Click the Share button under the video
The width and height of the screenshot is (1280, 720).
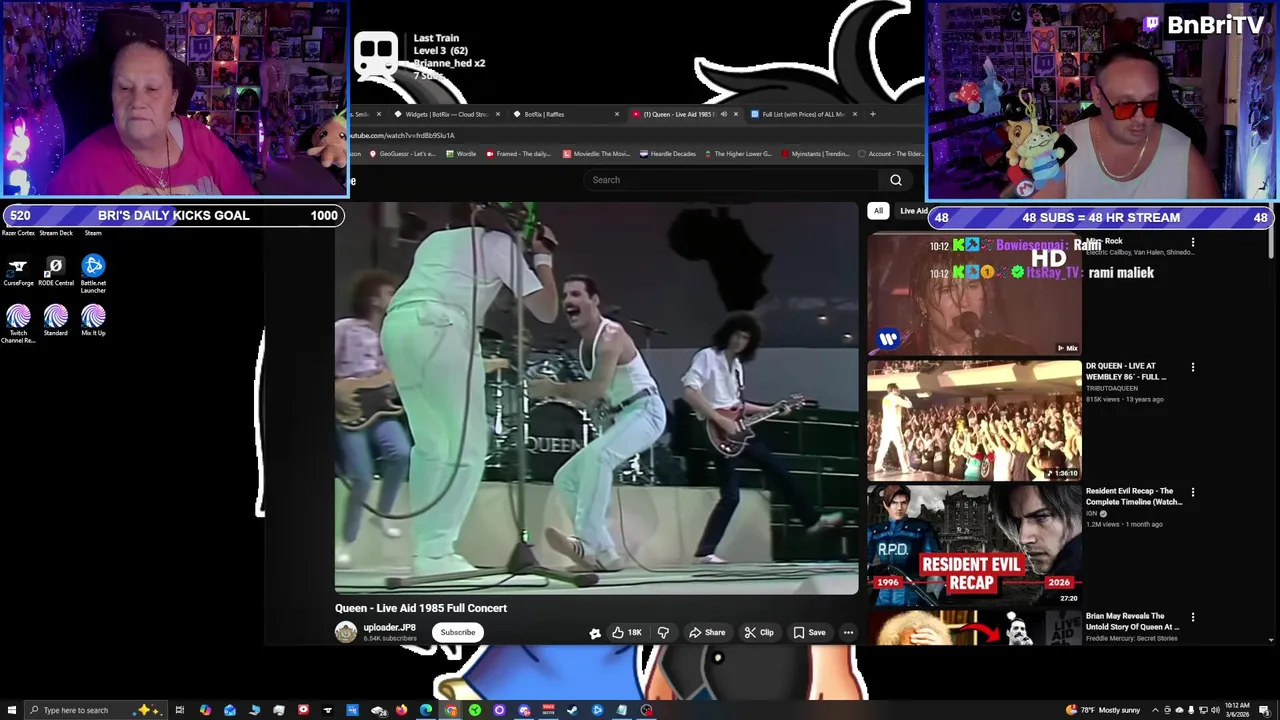pos(707,632)
